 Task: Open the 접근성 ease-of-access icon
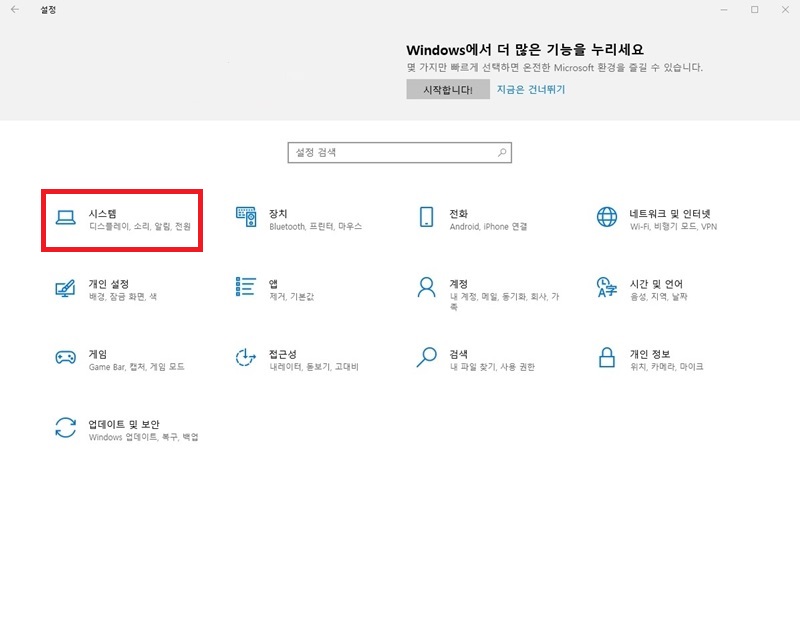[x=245, y=357]
